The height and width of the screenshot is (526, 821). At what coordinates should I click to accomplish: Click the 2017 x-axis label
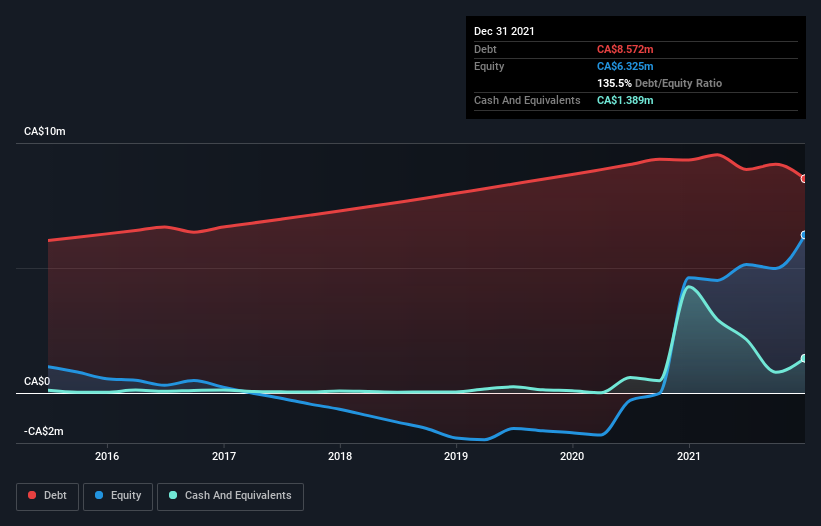coord(224,456)
